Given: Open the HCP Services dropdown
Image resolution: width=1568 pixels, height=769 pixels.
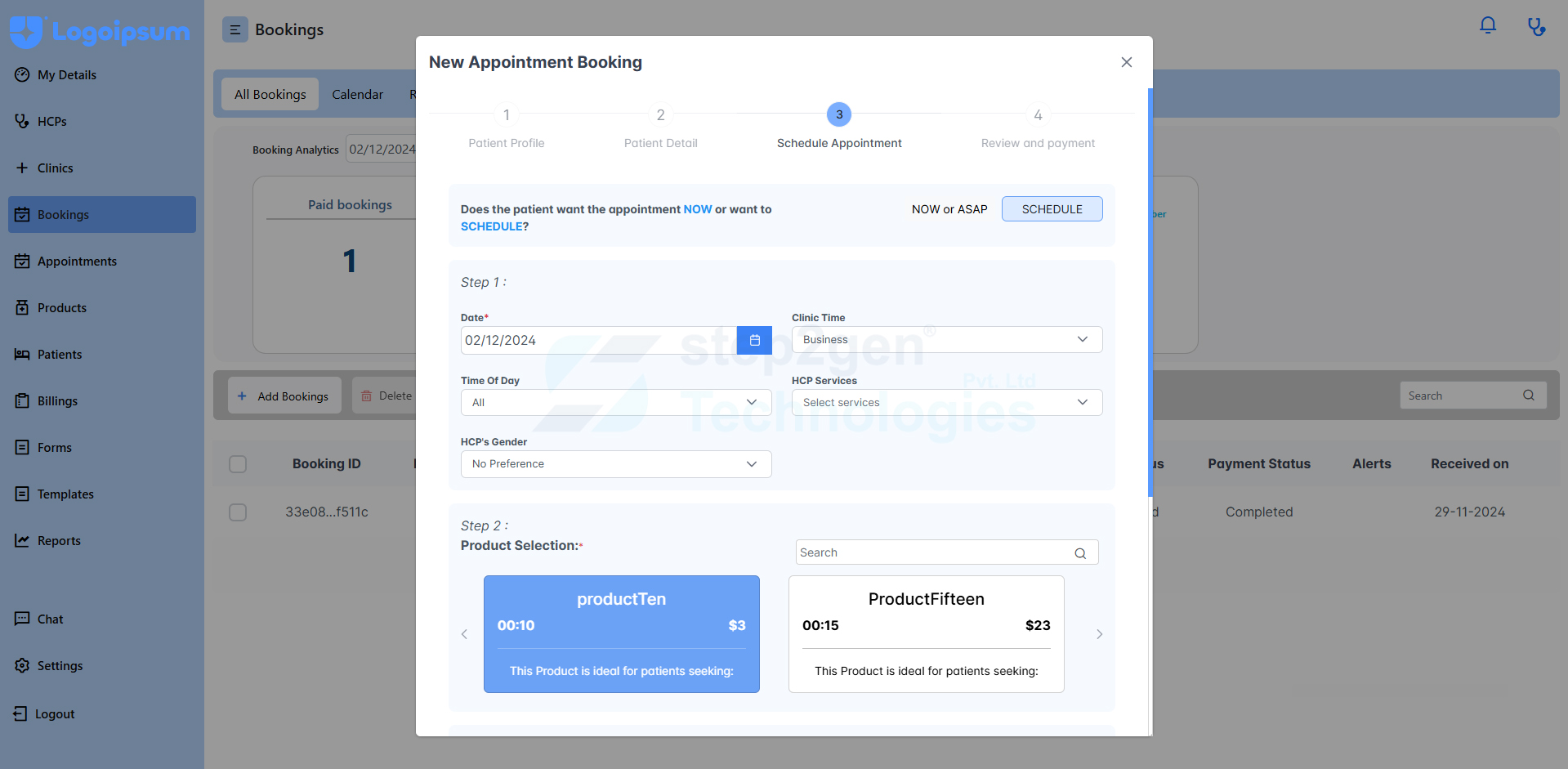Looking at the screenshot, I should coord(947,403).
